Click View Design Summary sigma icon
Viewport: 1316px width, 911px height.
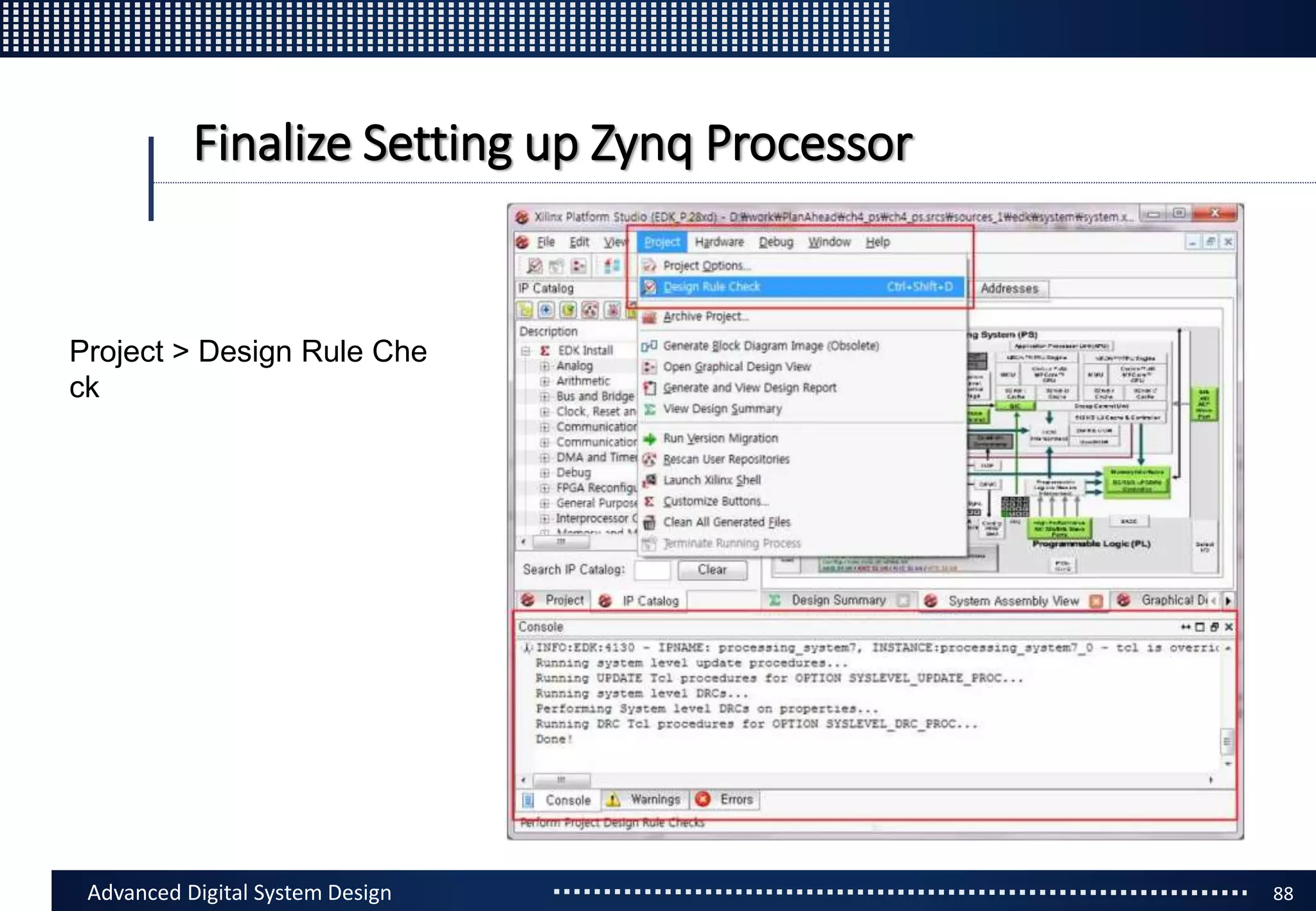[650, 409]
